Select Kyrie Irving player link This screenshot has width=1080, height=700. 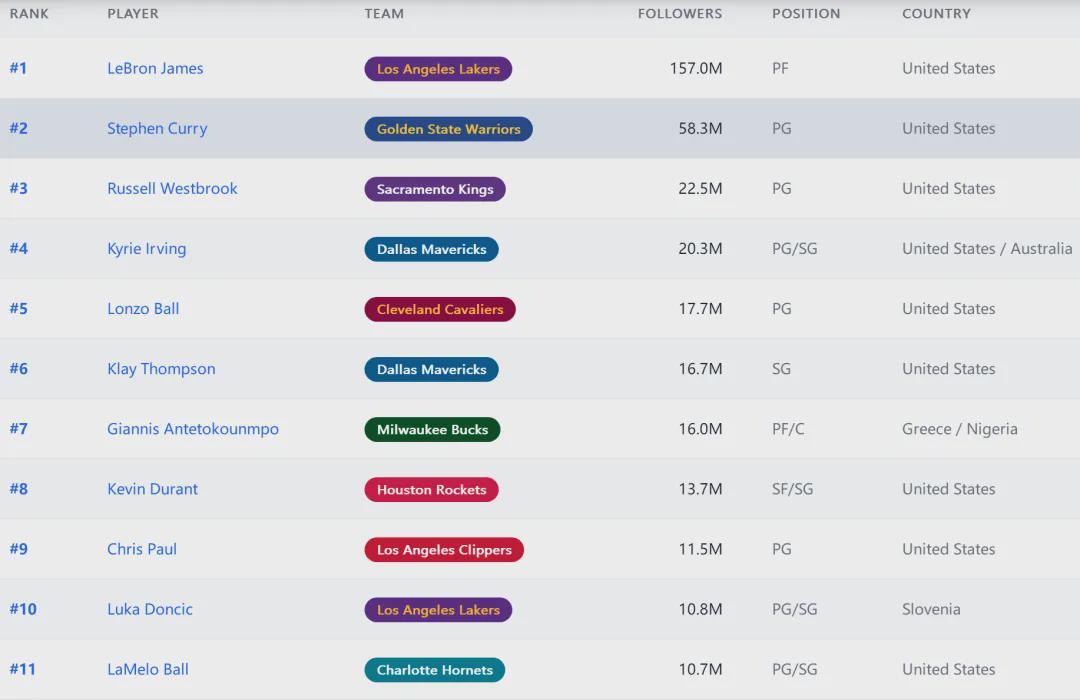point(146,248)
